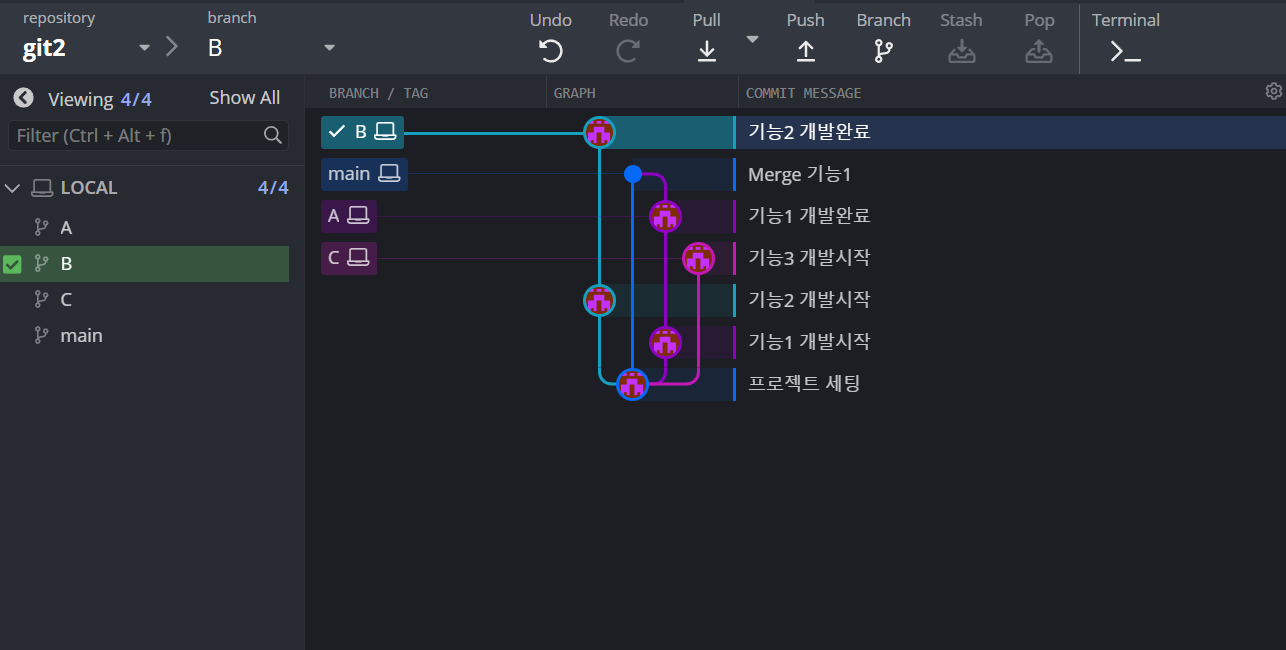Viewport: 1286px width, 650px height.
Task: Click the breadcrumb chevron after git2
Action: click(x=172, y=46)
